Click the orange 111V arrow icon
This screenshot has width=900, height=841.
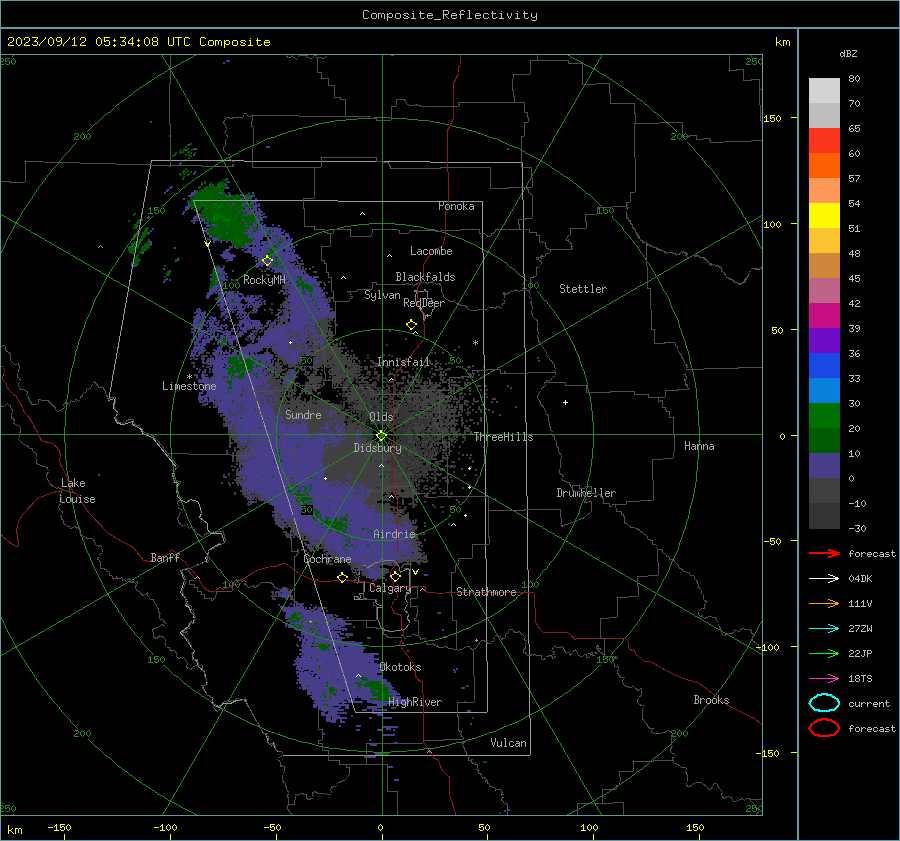pyautogui.click(x=824, y=603)
